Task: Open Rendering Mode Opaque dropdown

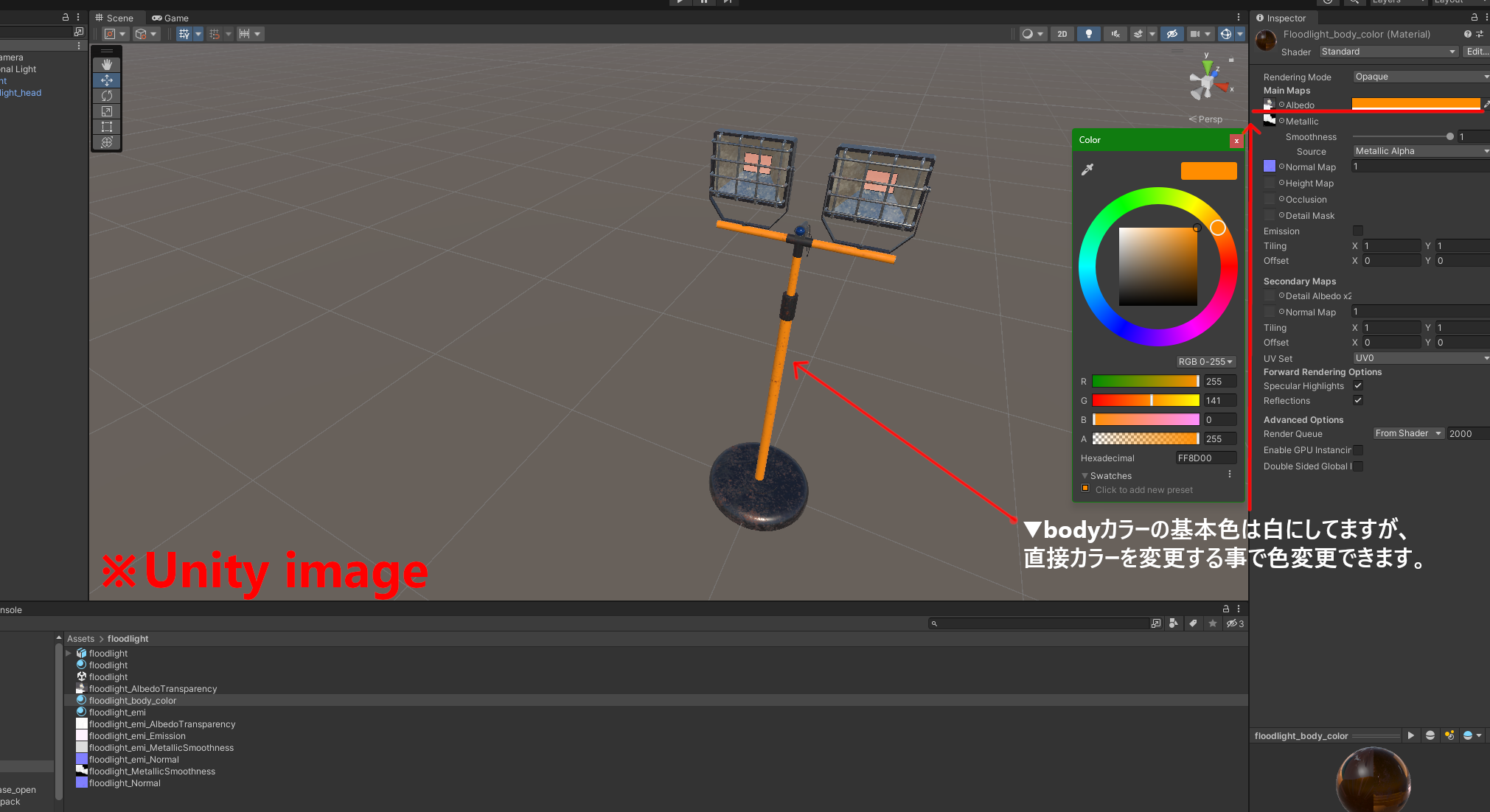Action: coord(1420,77)
